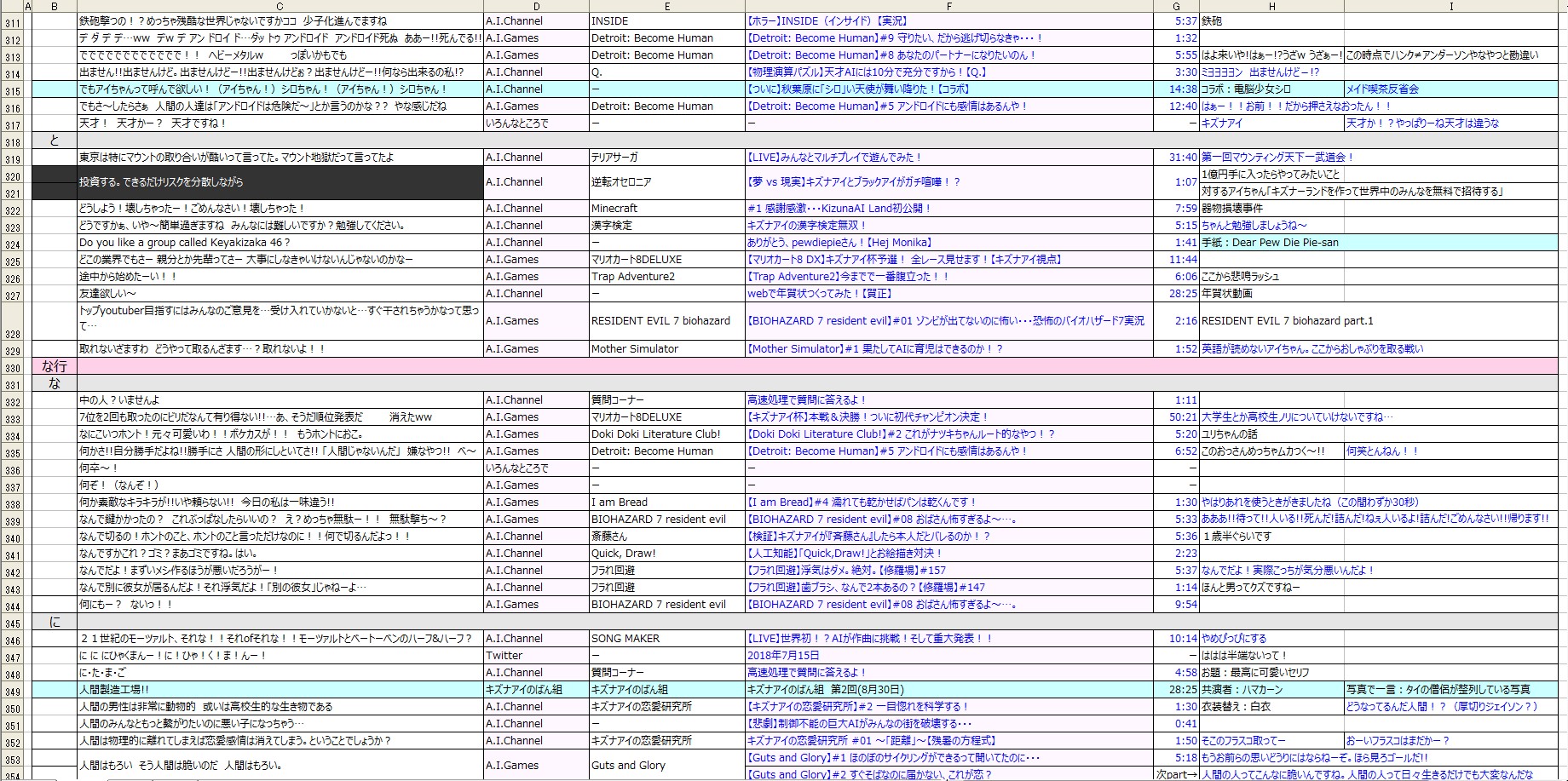
Task: Select the Minecraft cell
Action: (x=666, y=208)
